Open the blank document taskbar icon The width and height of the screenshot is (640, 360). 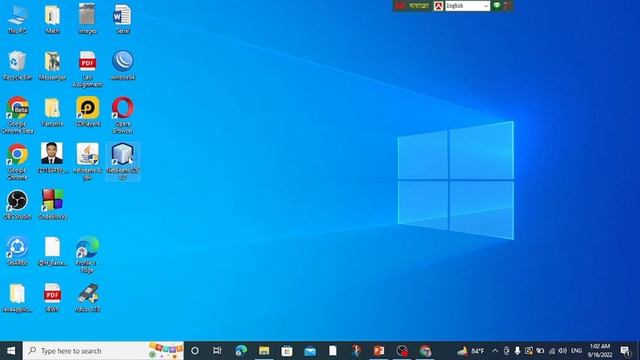tap(333, 351)
